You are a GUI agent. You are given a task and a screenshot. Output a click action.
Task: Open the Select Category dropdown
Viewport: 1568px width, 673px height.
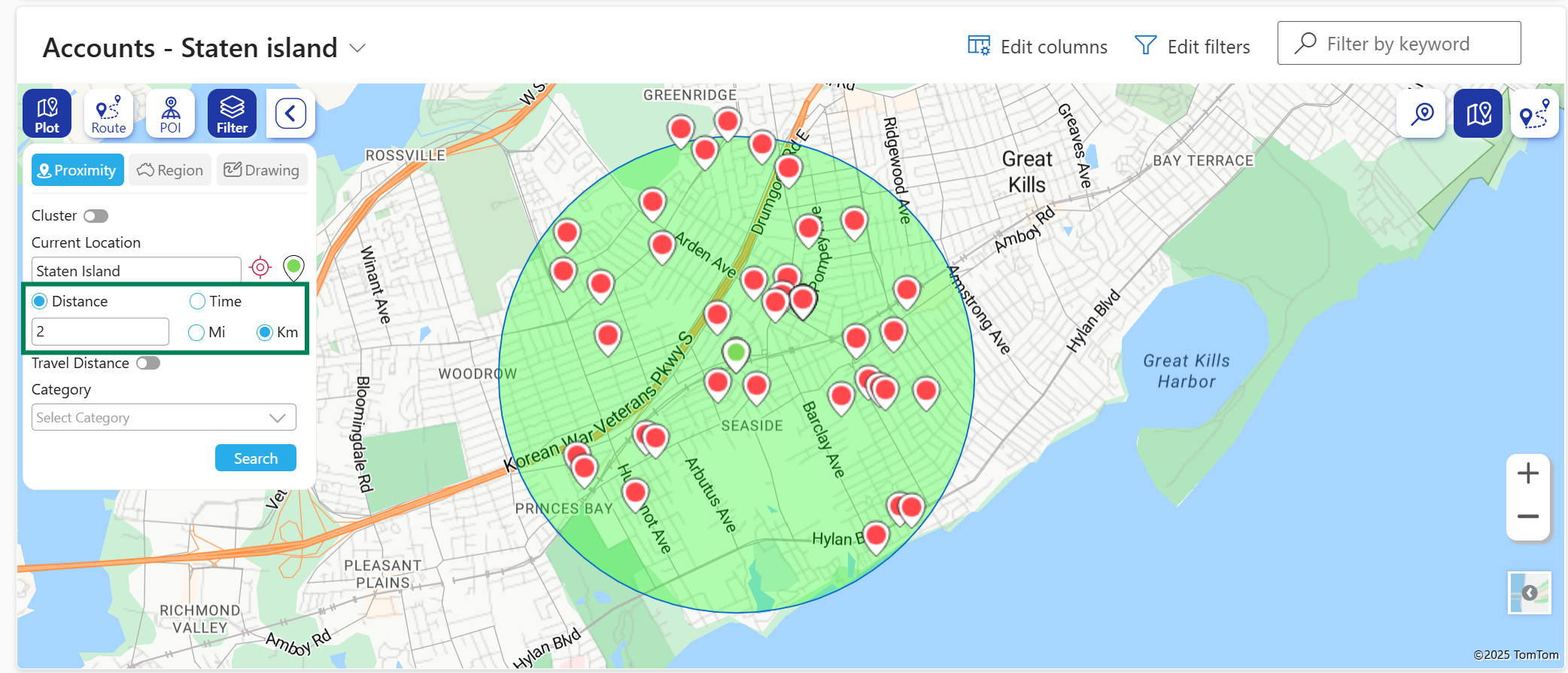point(163,418)
